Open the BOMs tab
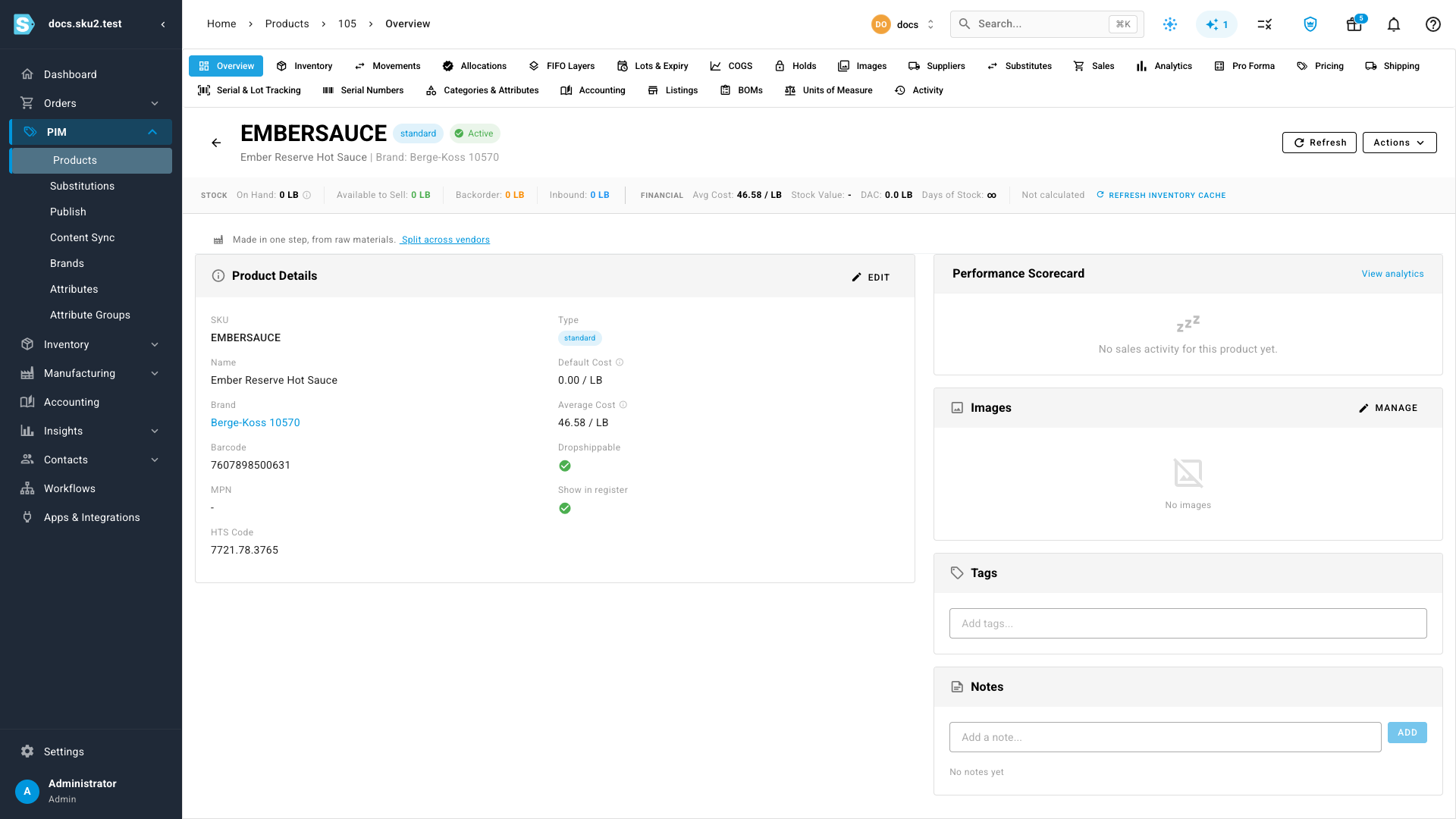This screenshot has height=819, width=1456. [742, 90]
